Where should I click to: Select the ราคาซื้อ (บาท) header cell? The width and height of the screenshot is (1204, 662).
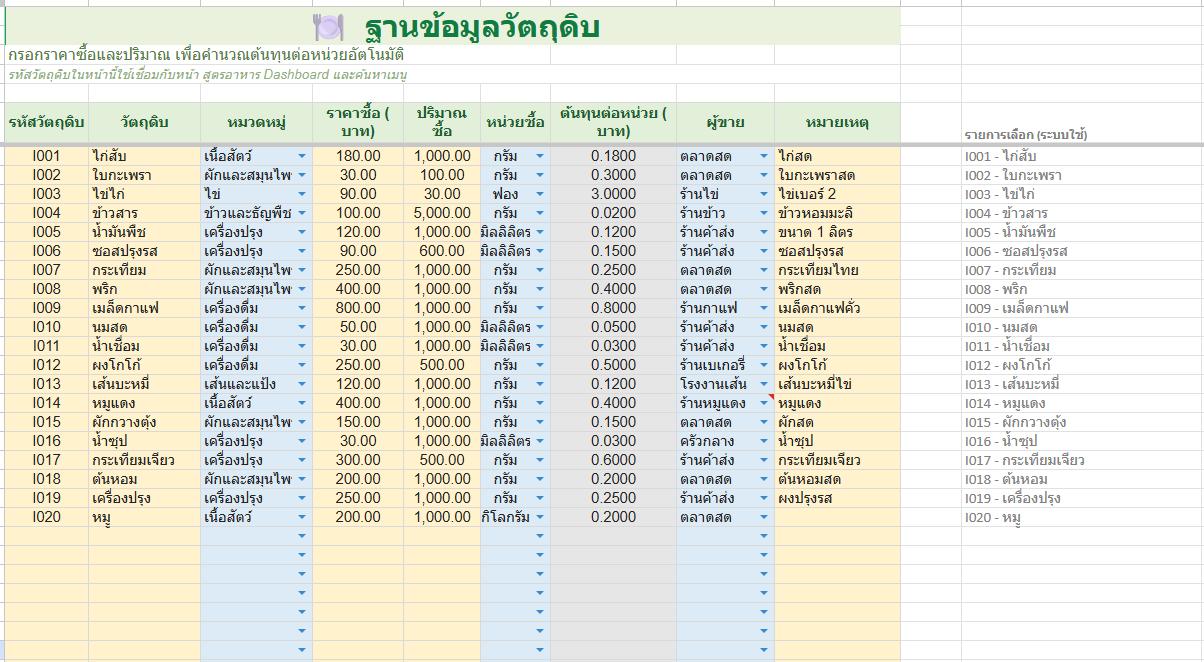(358, 122)
